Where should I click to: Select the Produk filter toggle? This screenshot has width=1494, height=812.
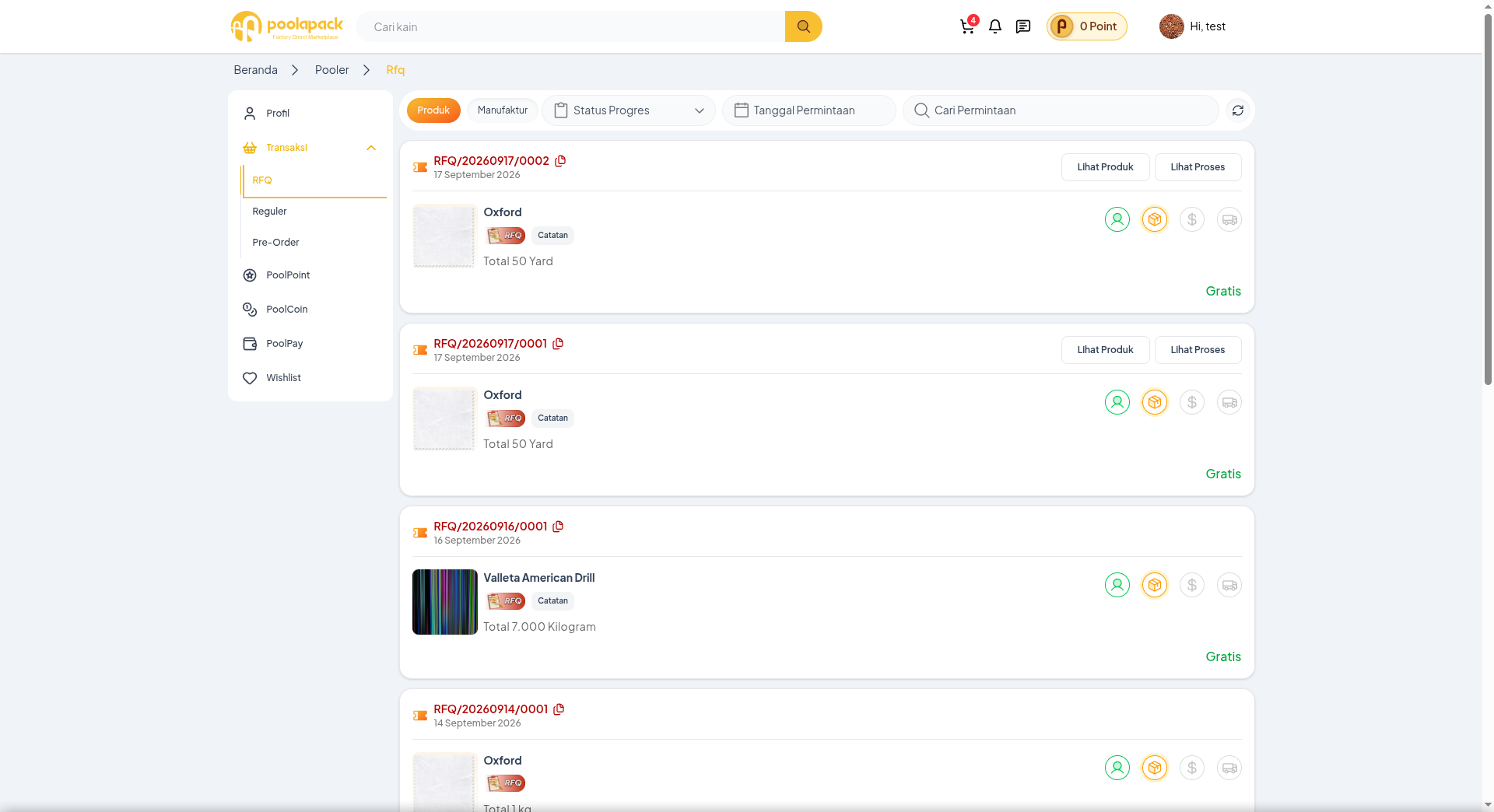coord(433,110)
